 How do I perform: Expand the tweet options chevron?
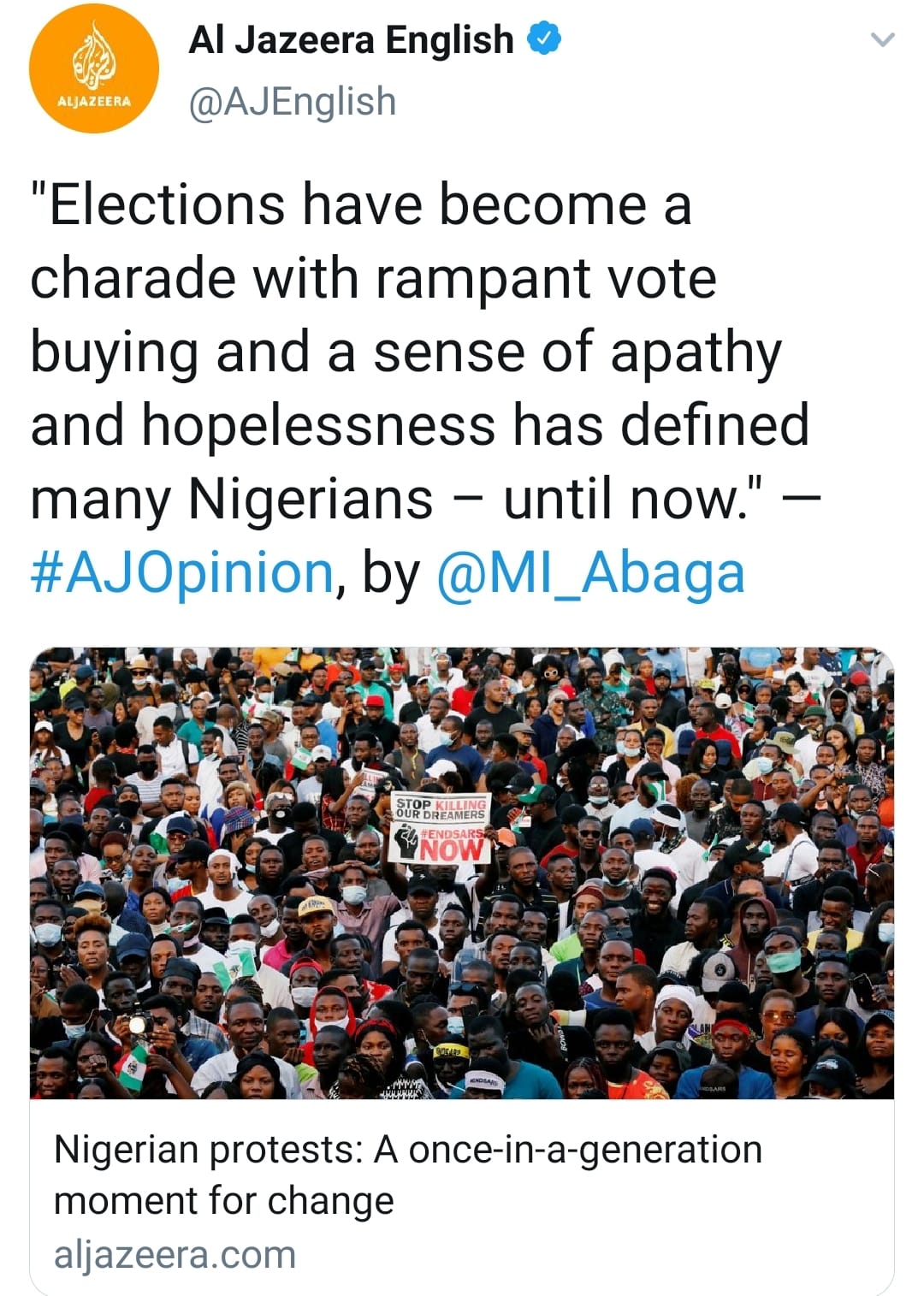[882, 39]
